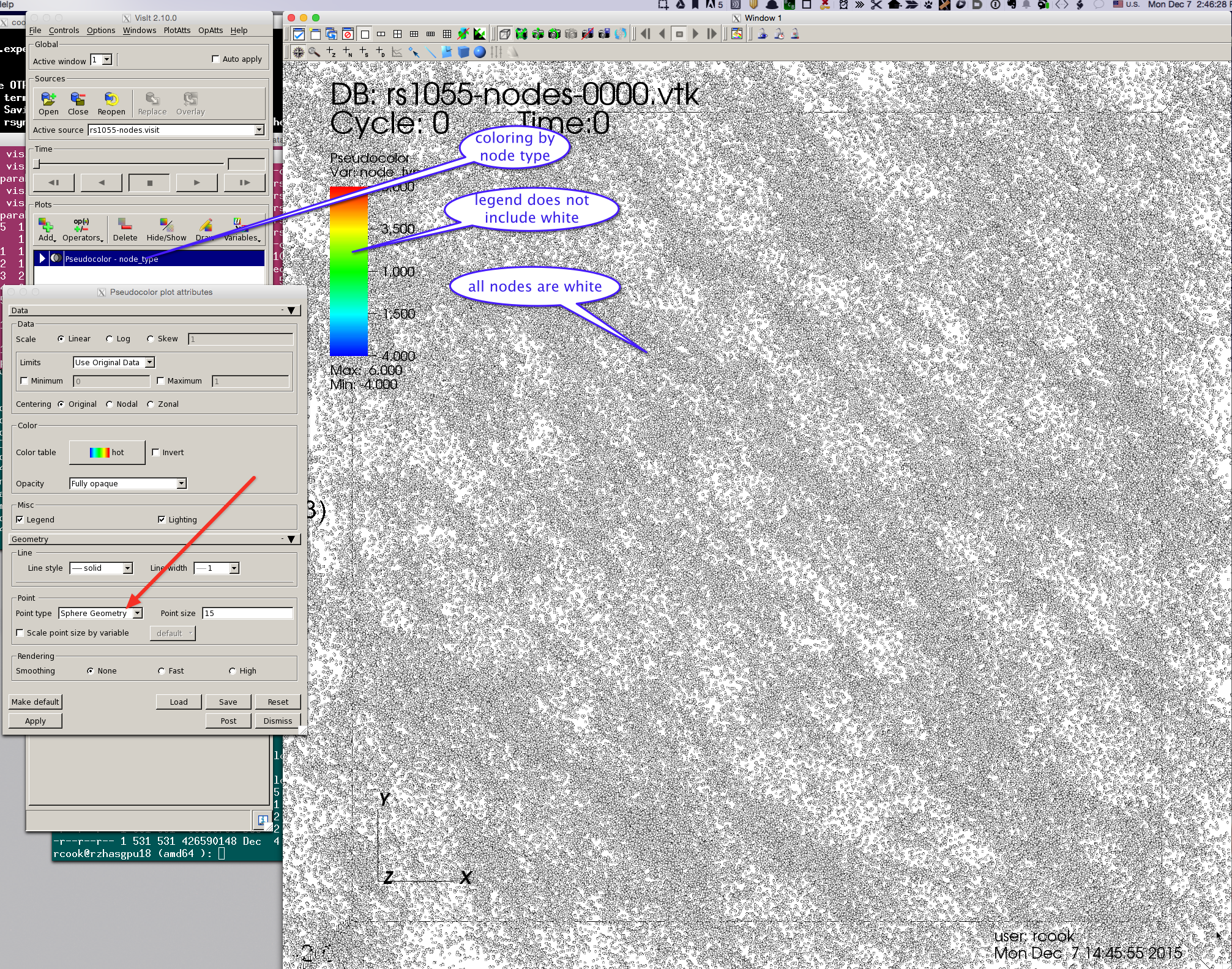Click the Delete plot icon
Screen dimensions: 1232x969
pos(125,225)
